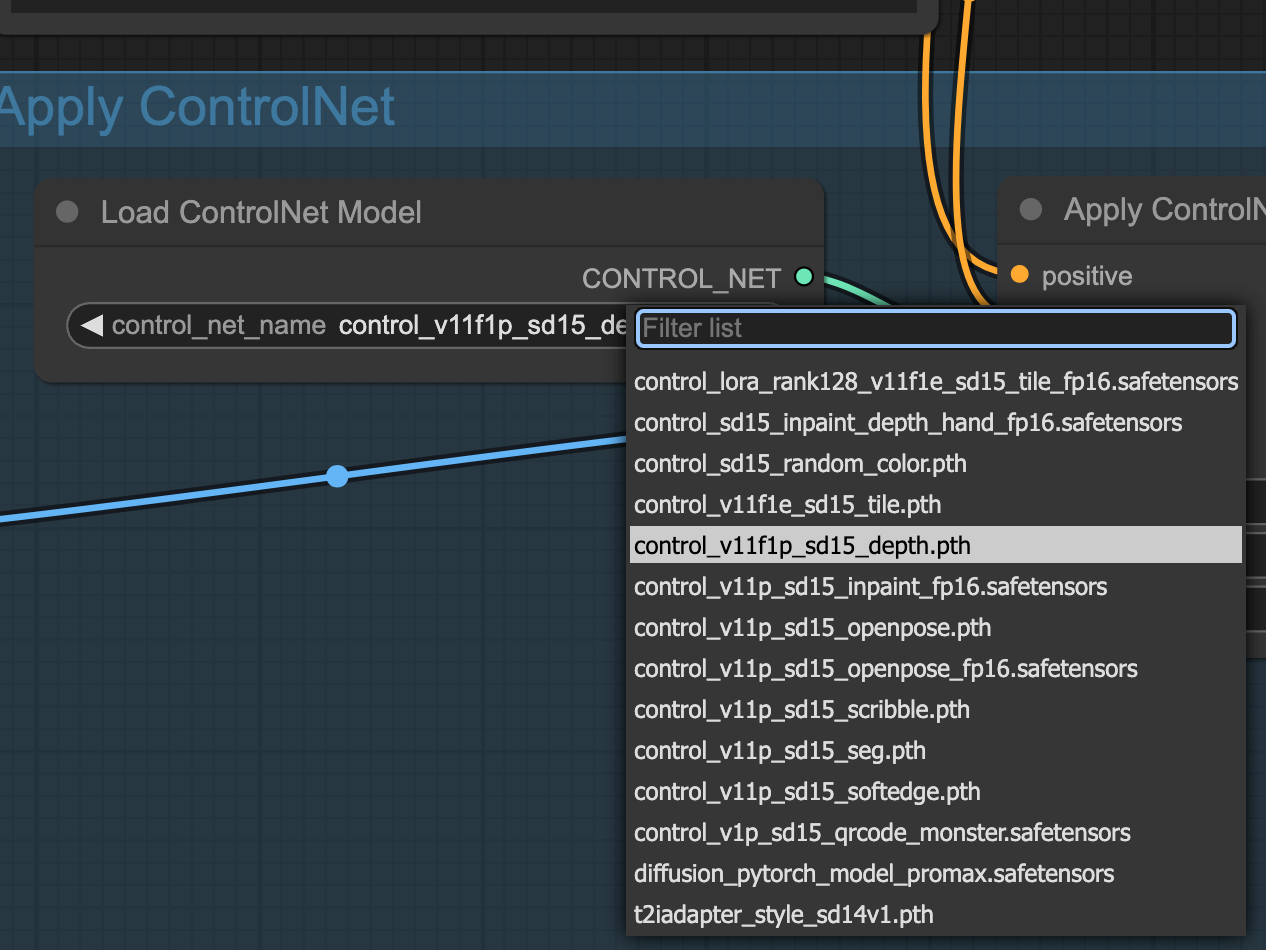The image size is (1266, 950).
Task: Choose control_v11p_sd15_inpaint_fp16.safetensors
Action: pos(870,587)
